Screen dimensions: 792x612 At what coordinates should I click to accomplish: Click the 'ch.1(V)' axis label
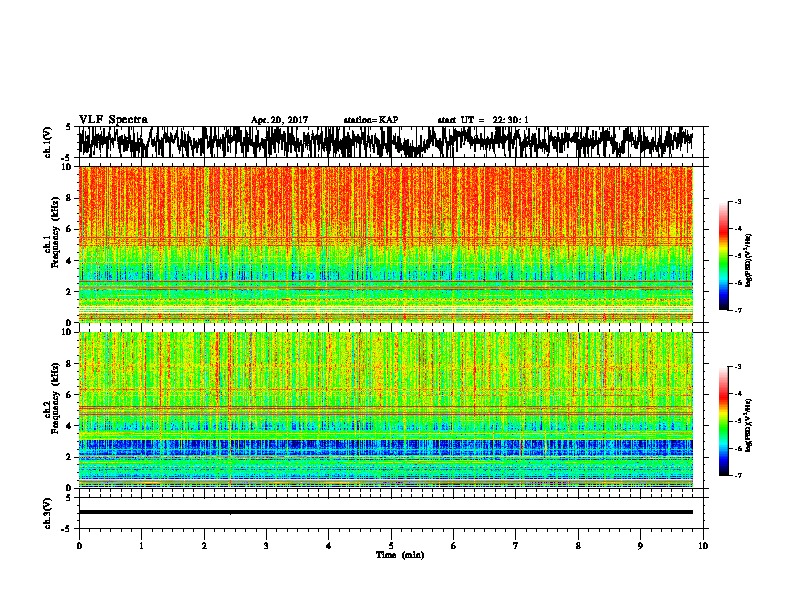tap(48, 143)
